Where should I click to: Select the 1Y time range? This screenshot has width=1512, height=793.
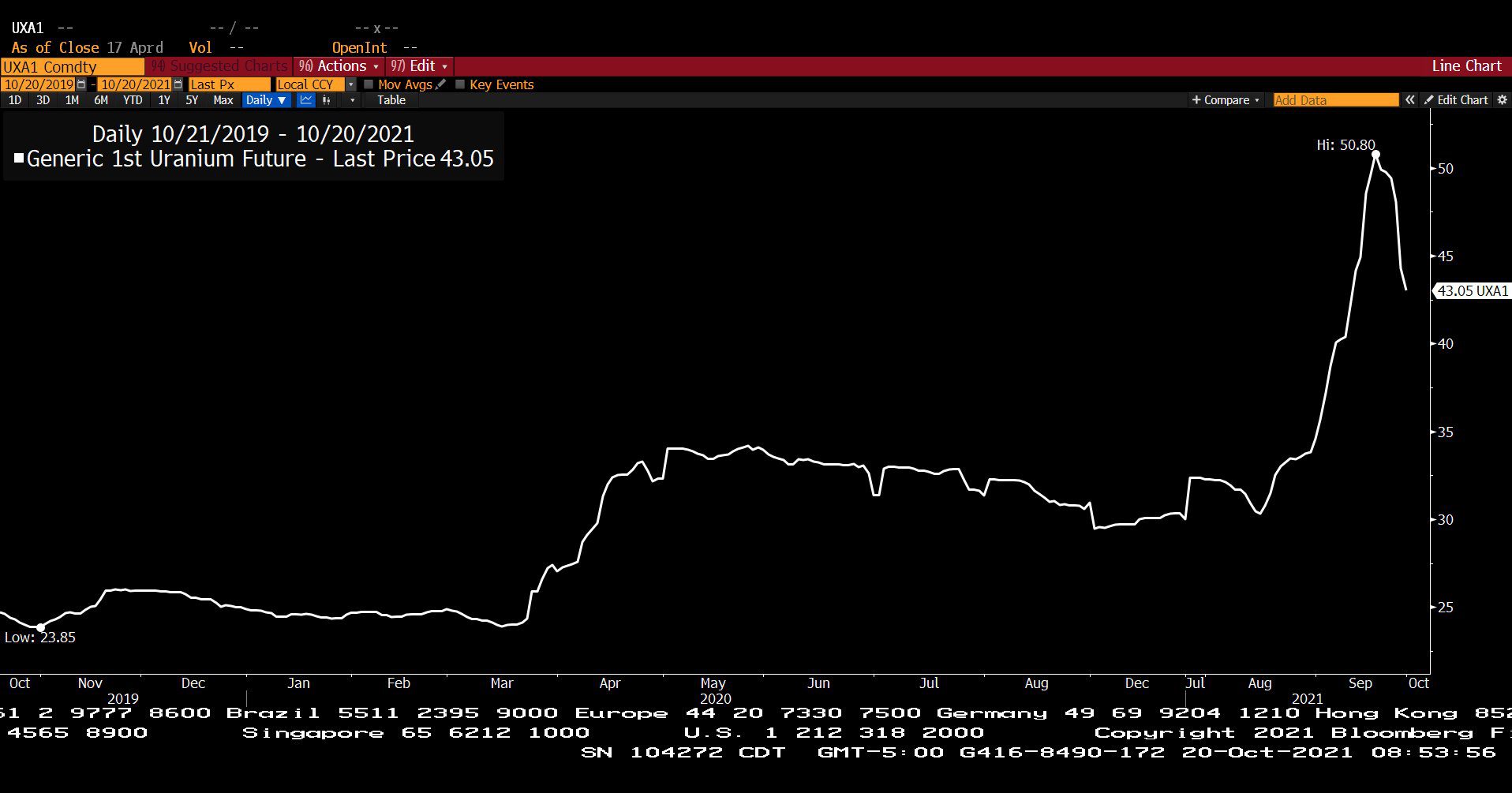(x=164, y=100)
